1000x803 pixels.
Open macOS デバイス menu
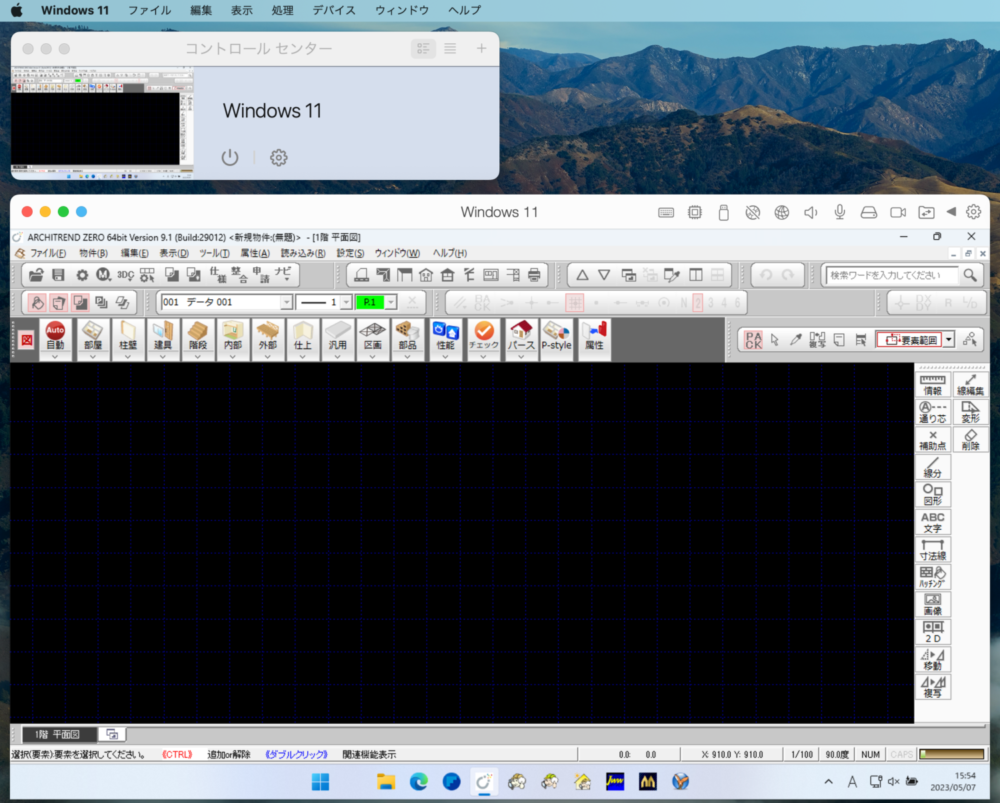[334, 10]
